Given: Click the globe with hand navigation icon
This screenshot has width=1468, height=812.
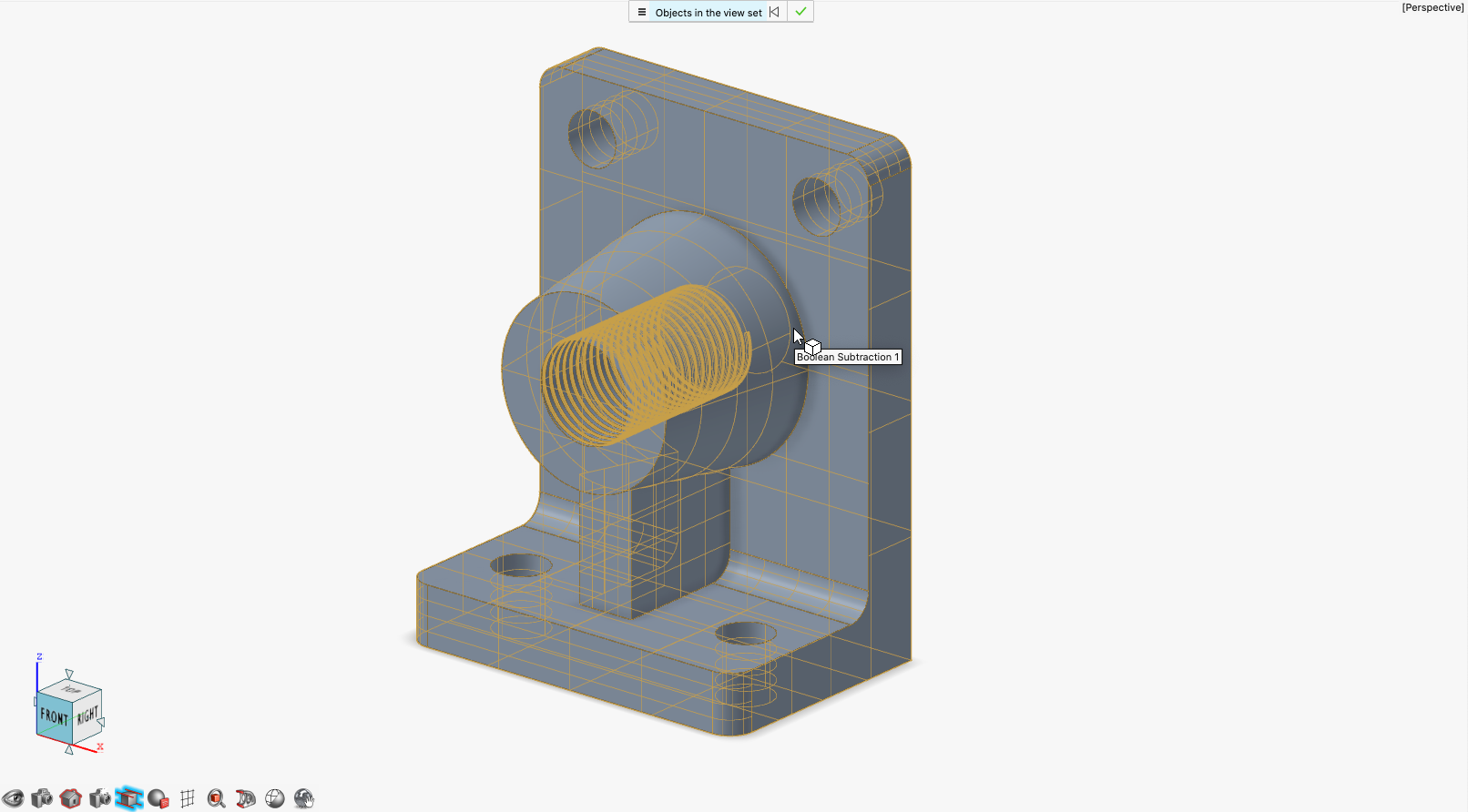Looking at the screenshot, I should pos(304,798).
